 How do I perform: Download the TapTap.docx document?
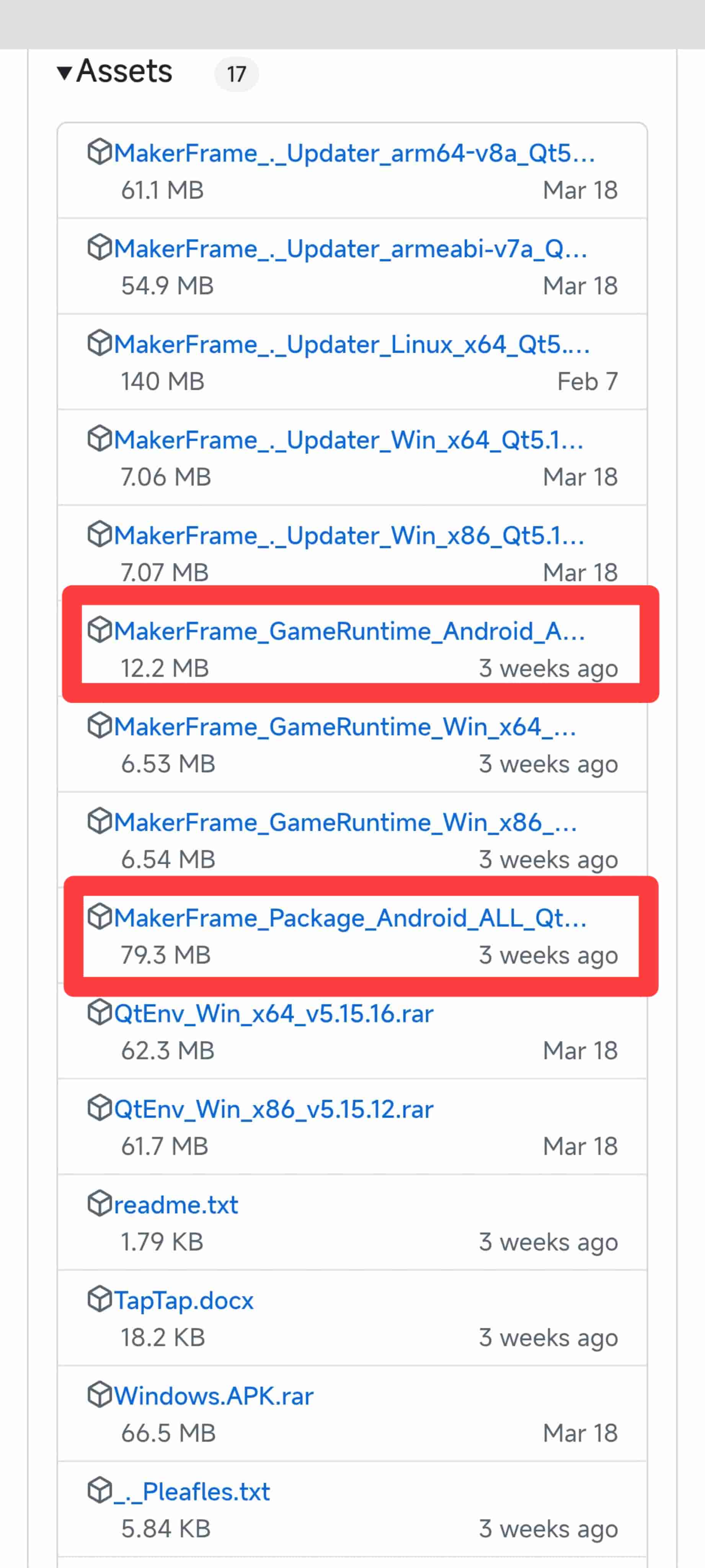pos(184,1300)
